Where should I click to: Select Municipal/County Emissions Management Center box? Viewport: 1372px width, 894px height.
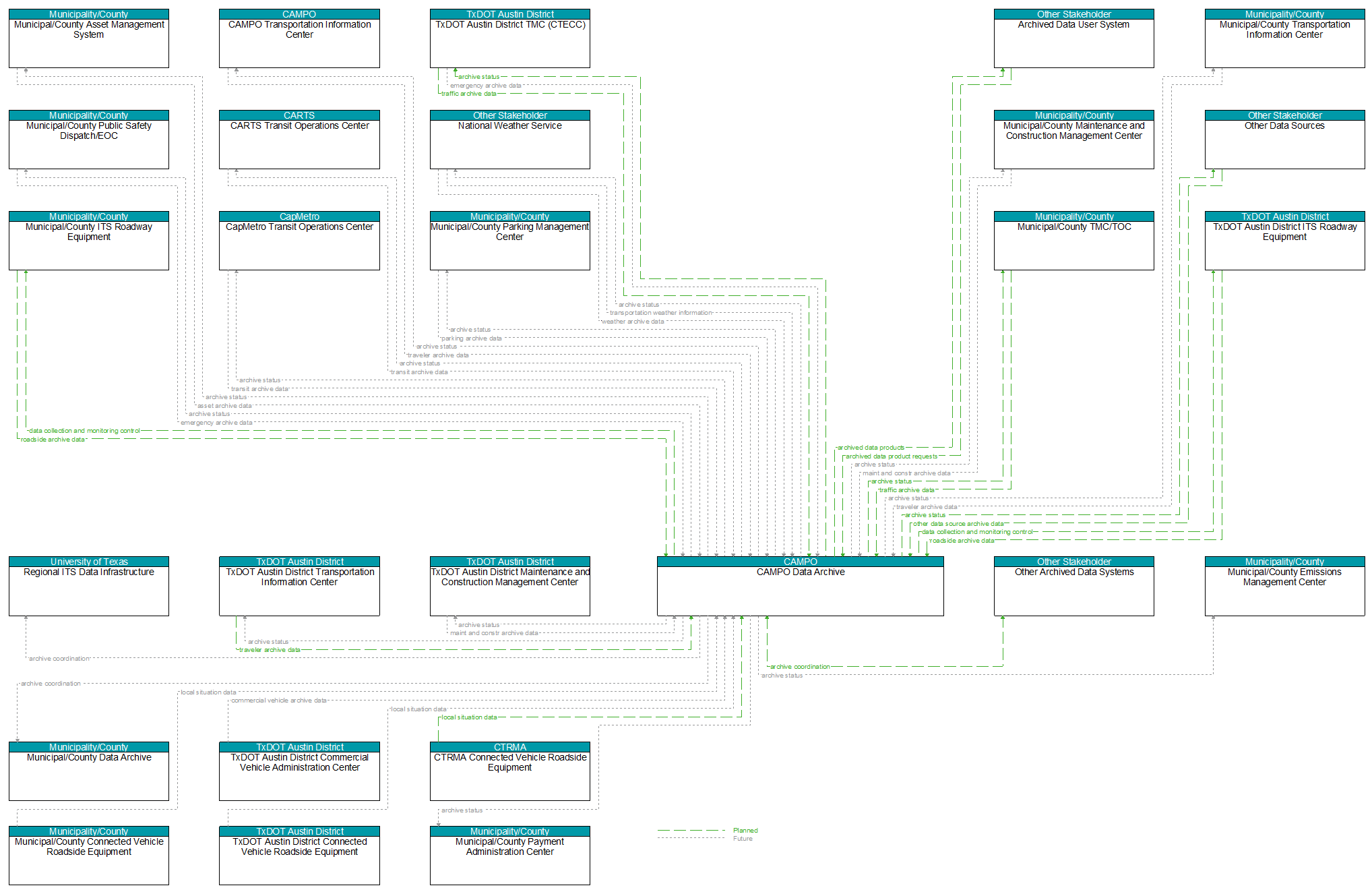coord(1285,586)
